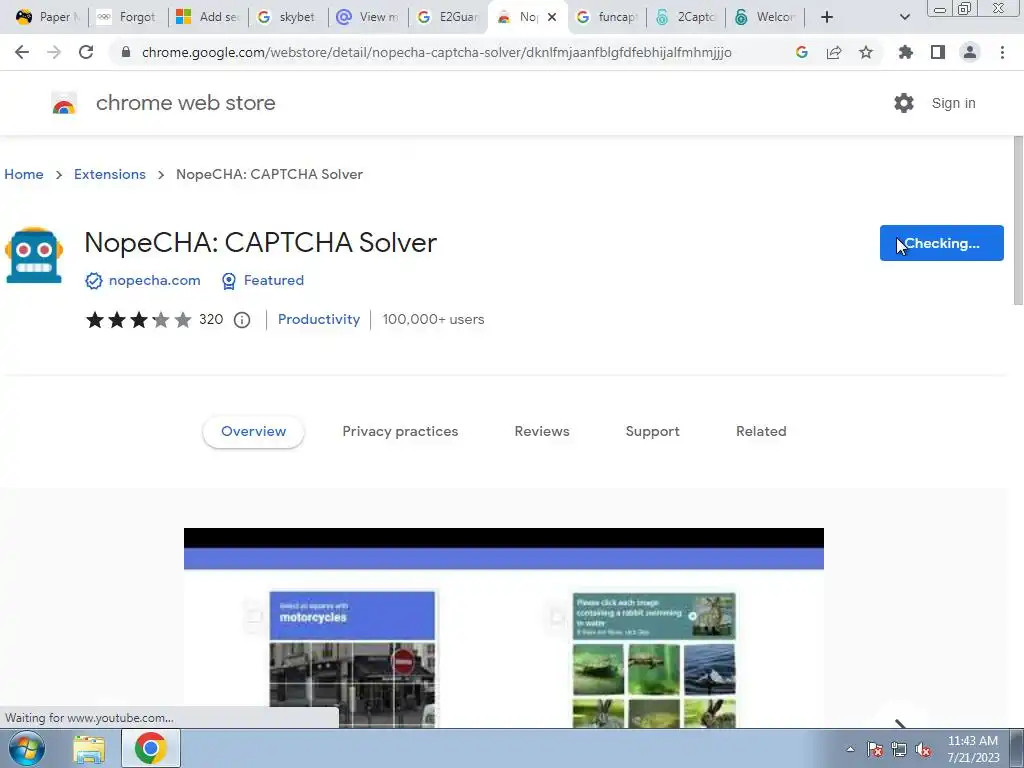Open the Extensions puzzle piece icon
The height and width of the screenshot is (768, 1024).
pos(905,52)
